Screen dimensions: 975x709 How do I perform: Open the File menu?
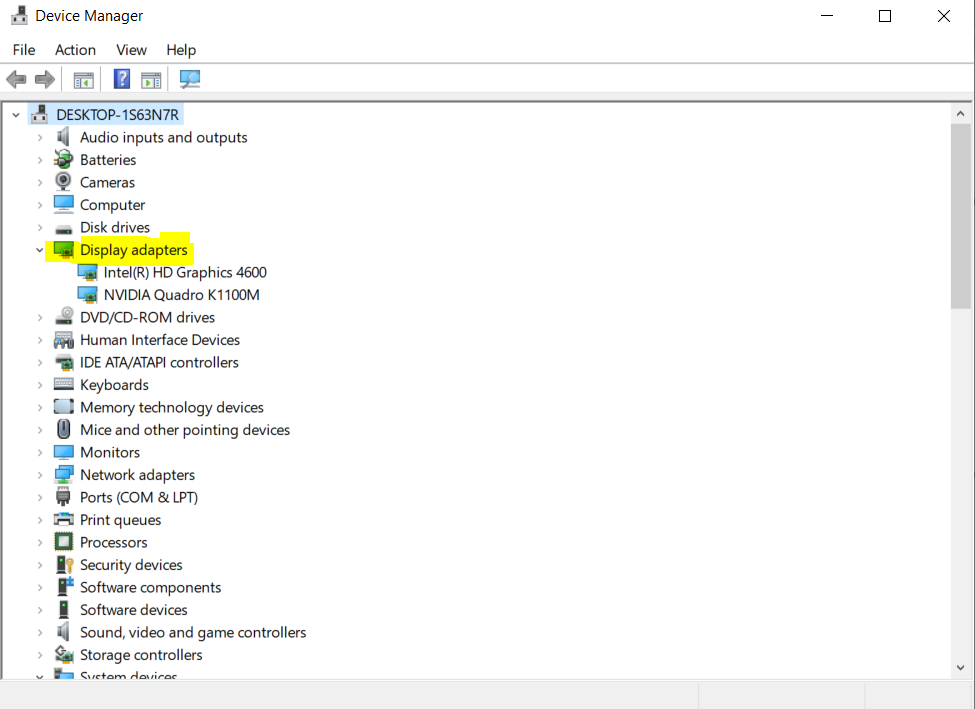click(24, 50)
